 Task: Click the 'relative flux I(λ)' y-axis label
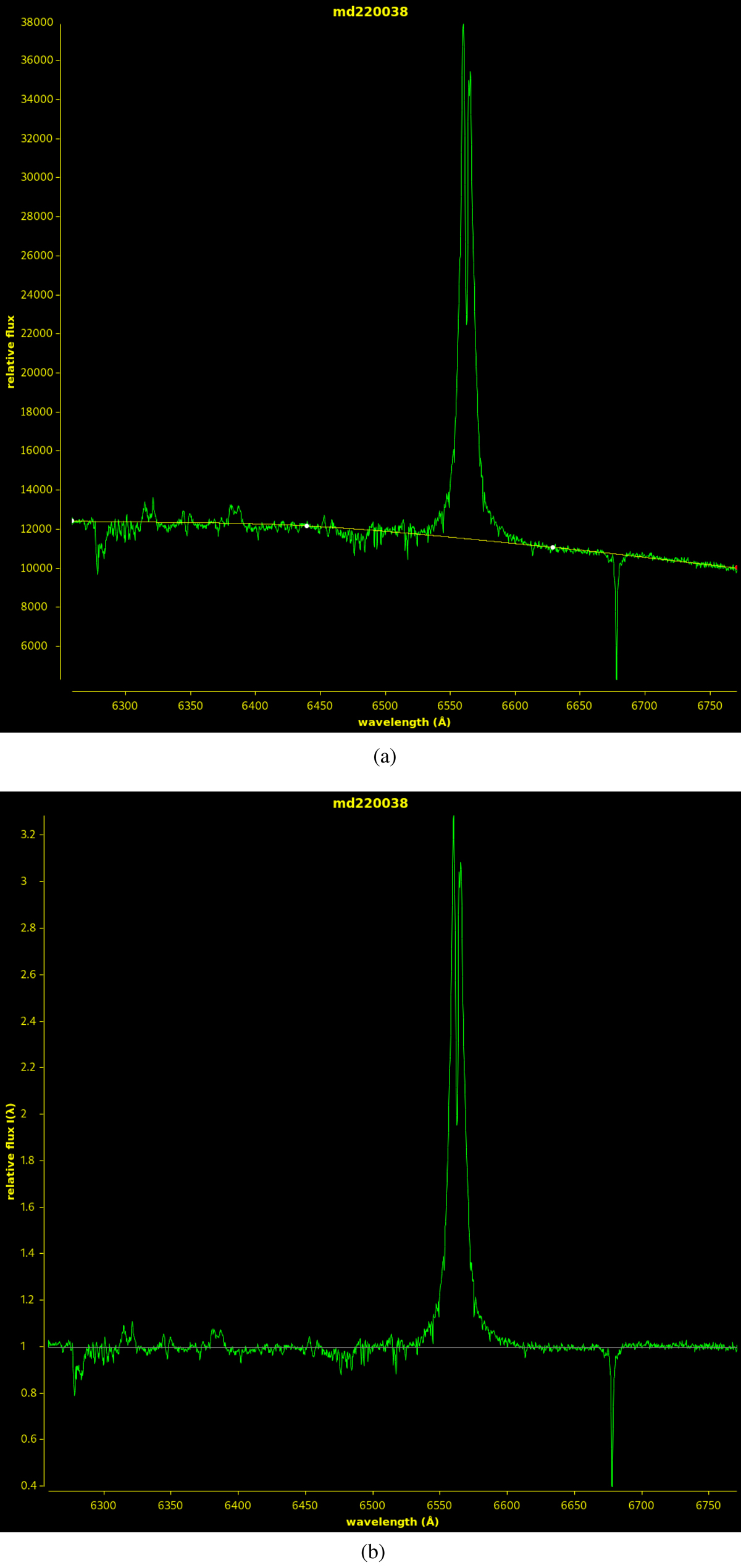10,1151
